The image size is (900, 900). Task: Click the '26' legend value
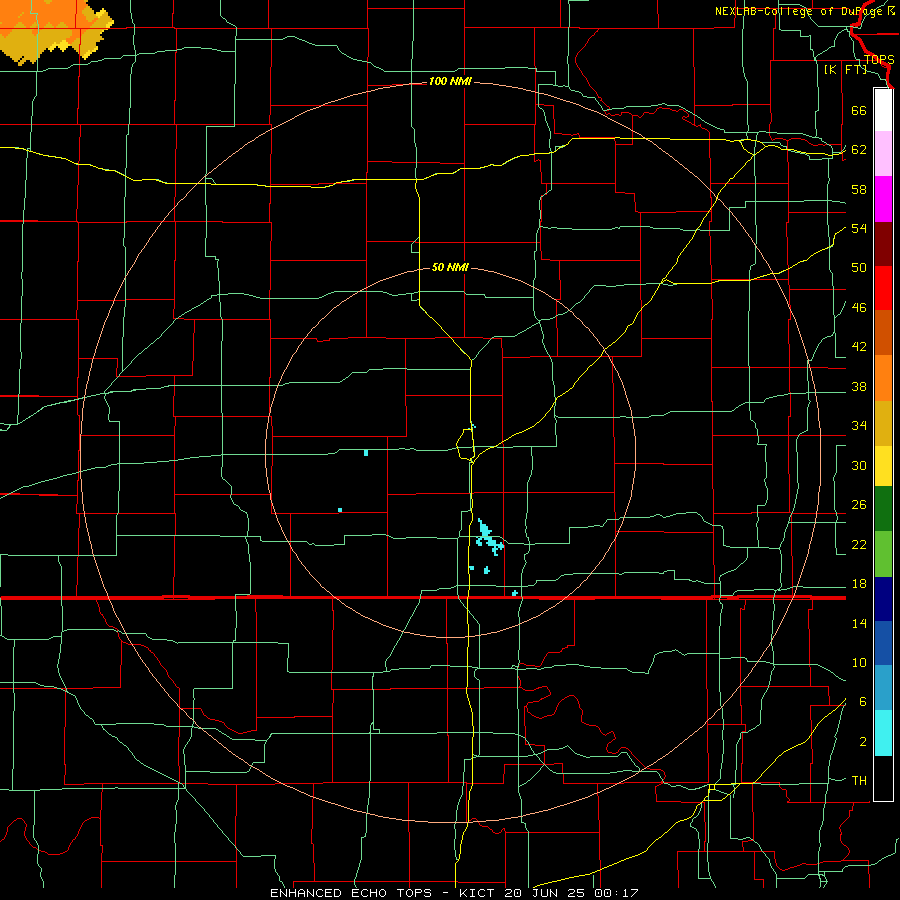click(859, 505)
